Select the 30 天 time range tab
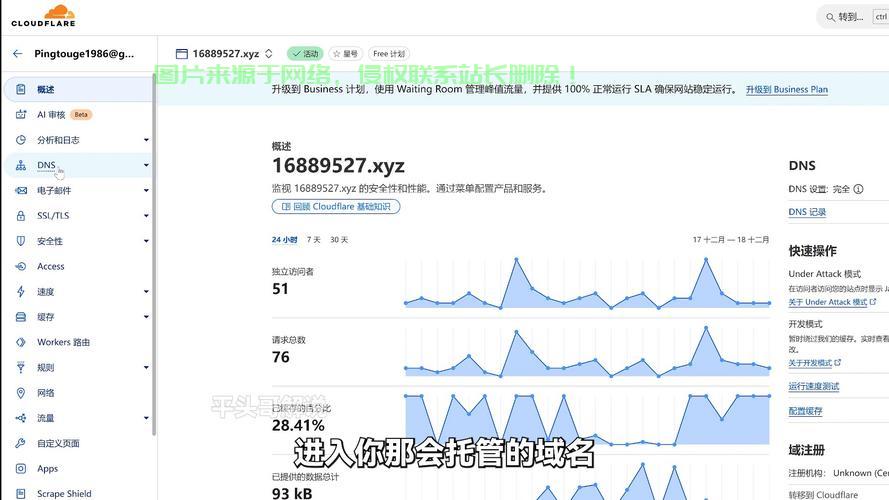889x500 pixels. point(339,240)
